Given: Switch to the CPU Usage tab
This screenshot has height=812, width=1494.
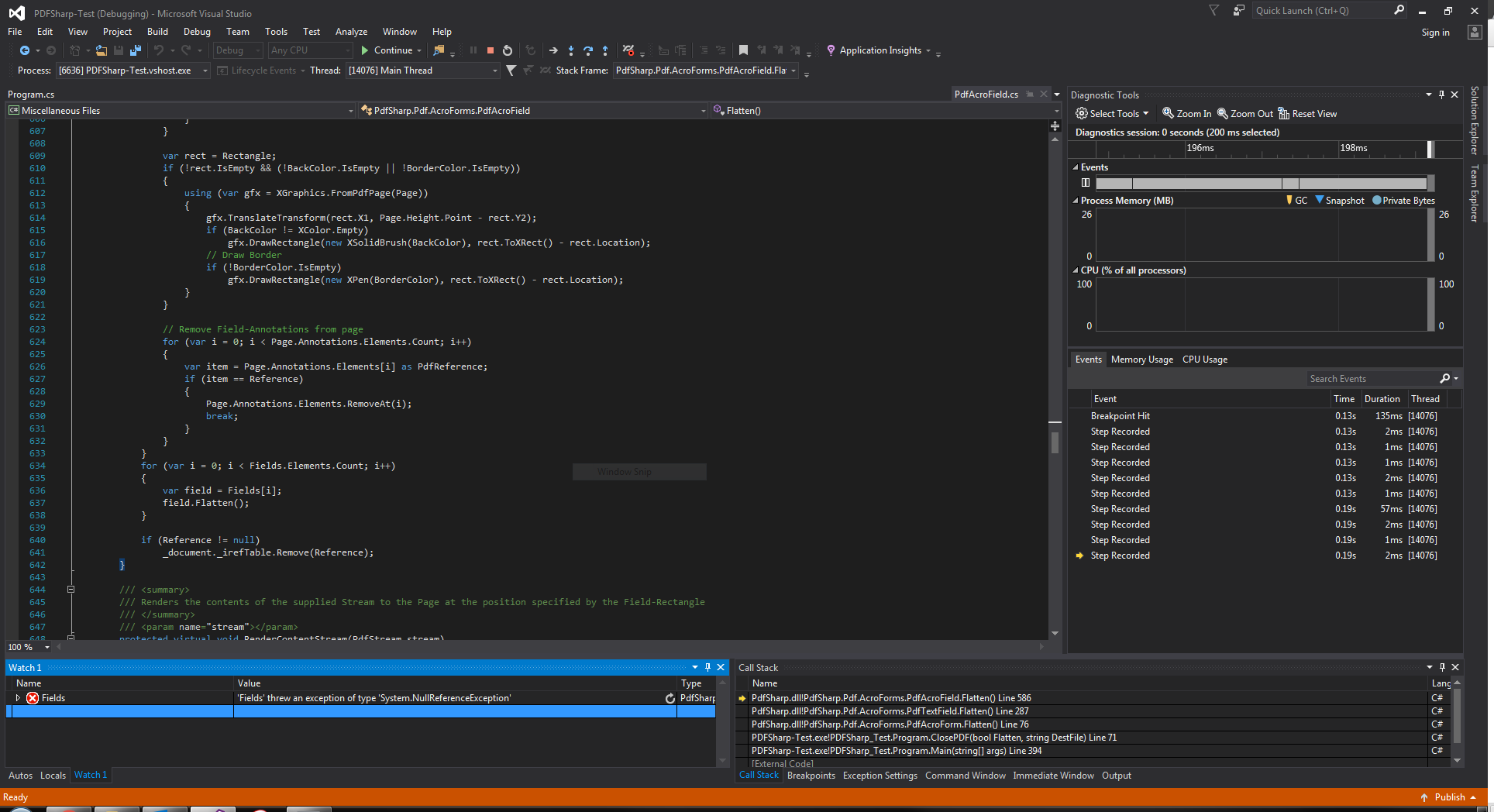Looking at the screenshot, I should click(1205, 360).
